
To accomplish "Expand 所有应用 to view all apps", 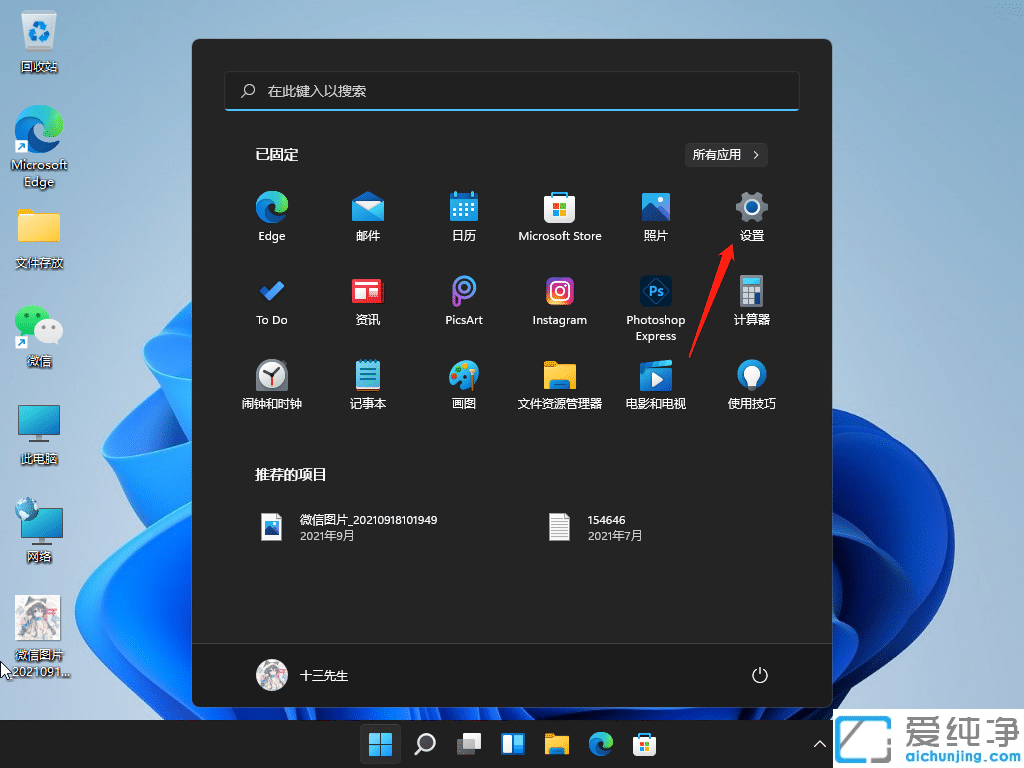I will click(x=726, y=155).
